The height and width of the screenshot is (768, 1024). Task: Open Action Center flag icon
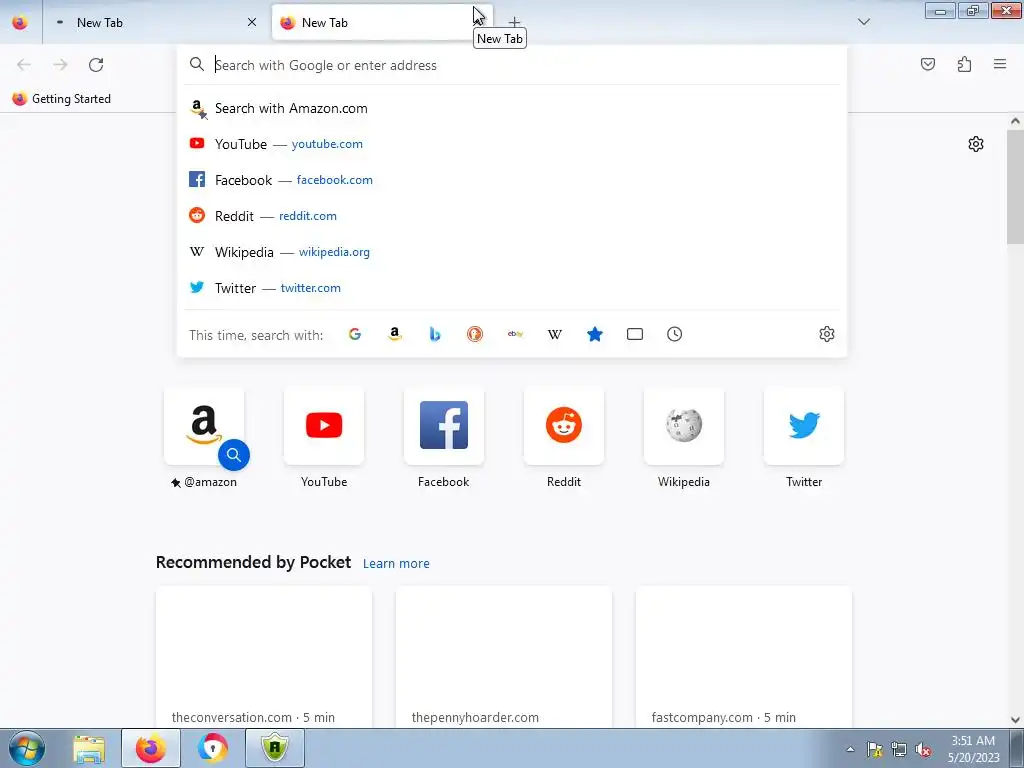874,749
